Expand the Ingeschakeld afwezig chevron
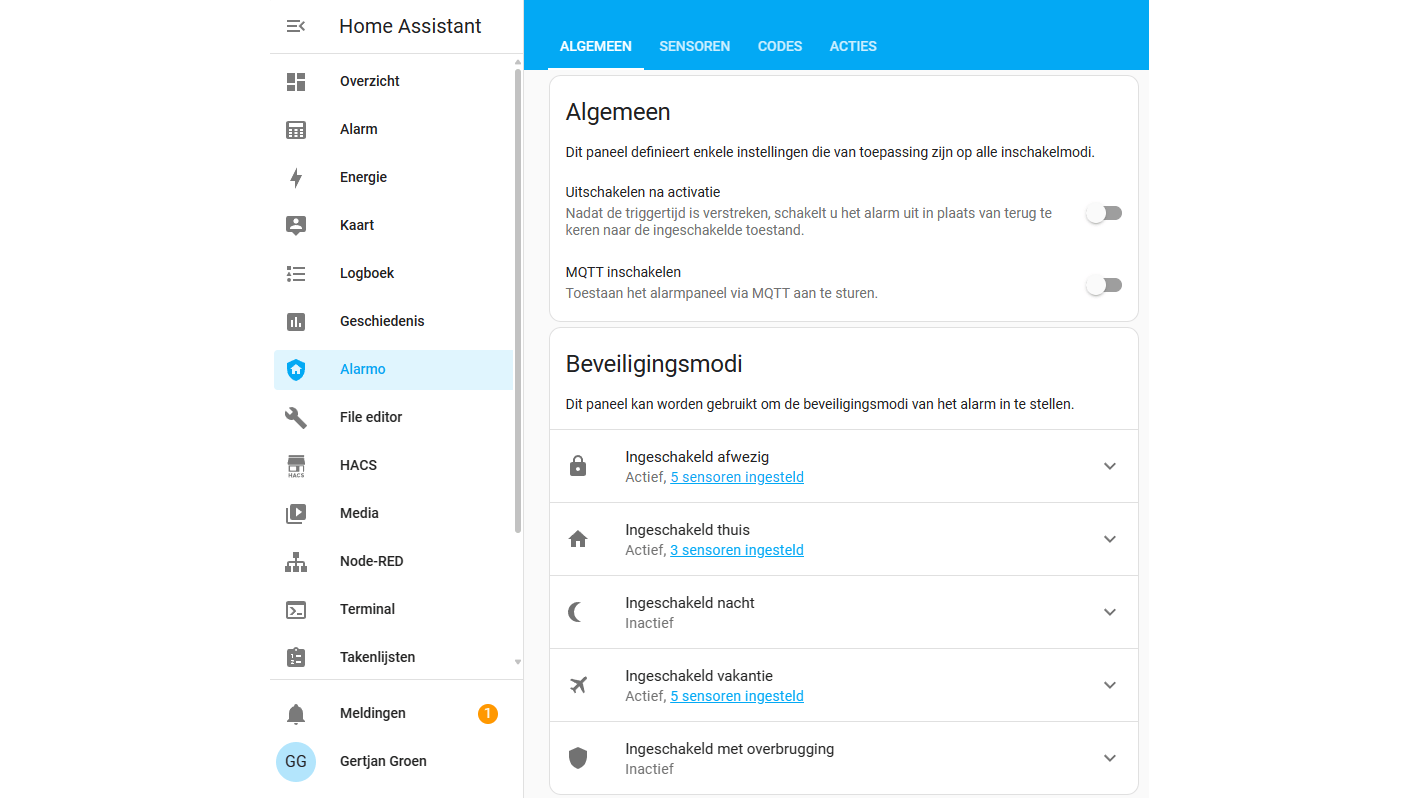1419x798 pixels. pyautogui.click(x=1110, y=466)
